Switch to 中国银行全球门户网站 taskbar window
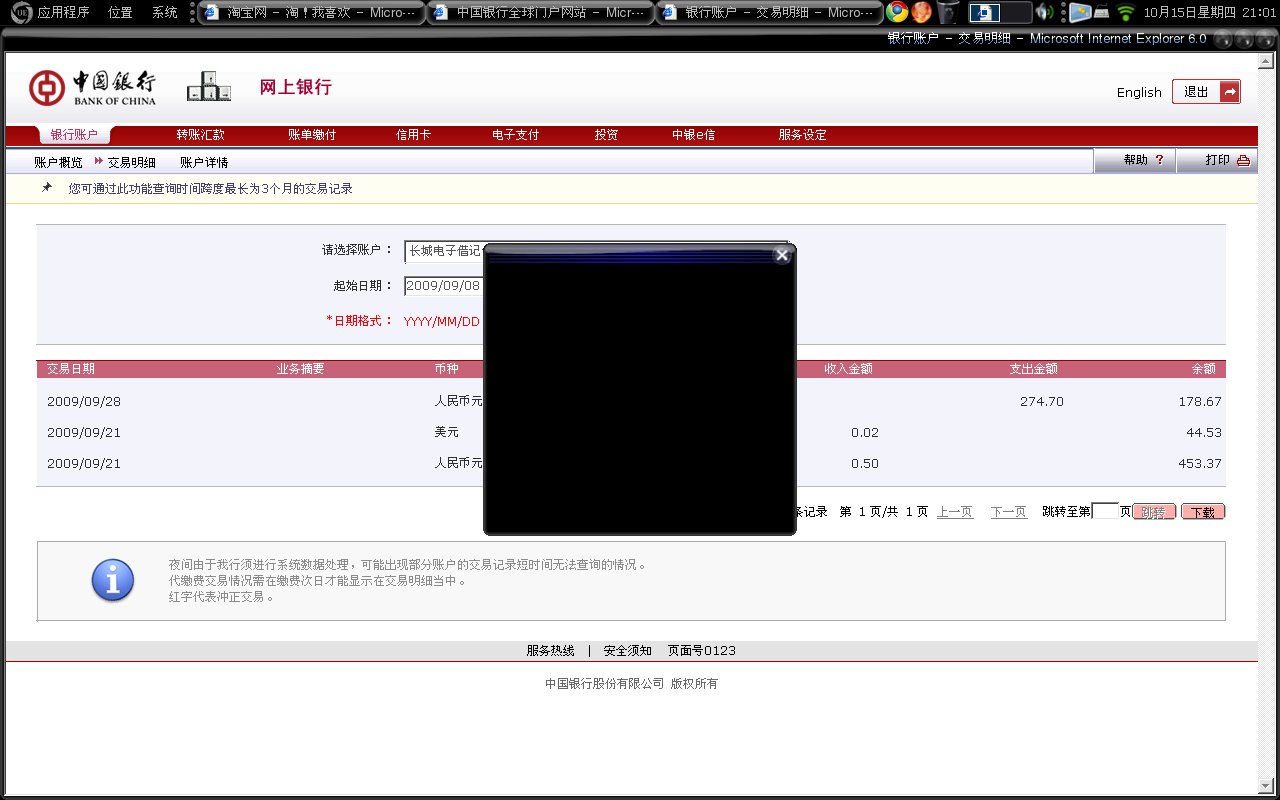Screen dimensions: 1280x800 [540, 12]
